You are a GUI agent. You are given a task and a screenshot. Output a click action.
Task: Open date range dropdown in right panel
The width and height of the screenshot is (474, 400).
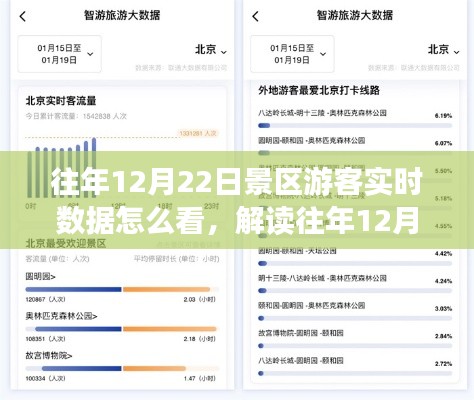click(x=292, y=54)
